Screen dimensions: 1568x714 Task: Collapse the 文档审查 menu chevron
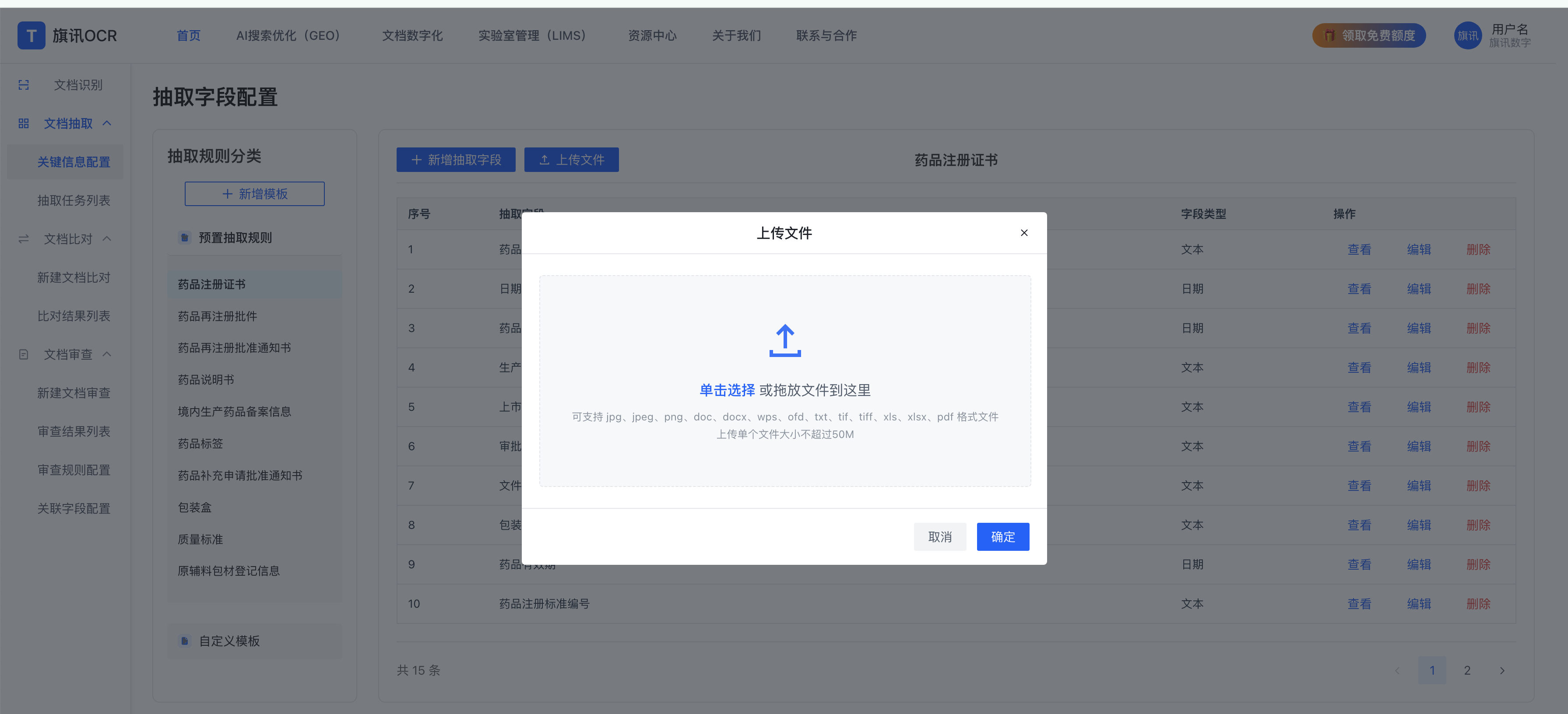click(107, 354)
